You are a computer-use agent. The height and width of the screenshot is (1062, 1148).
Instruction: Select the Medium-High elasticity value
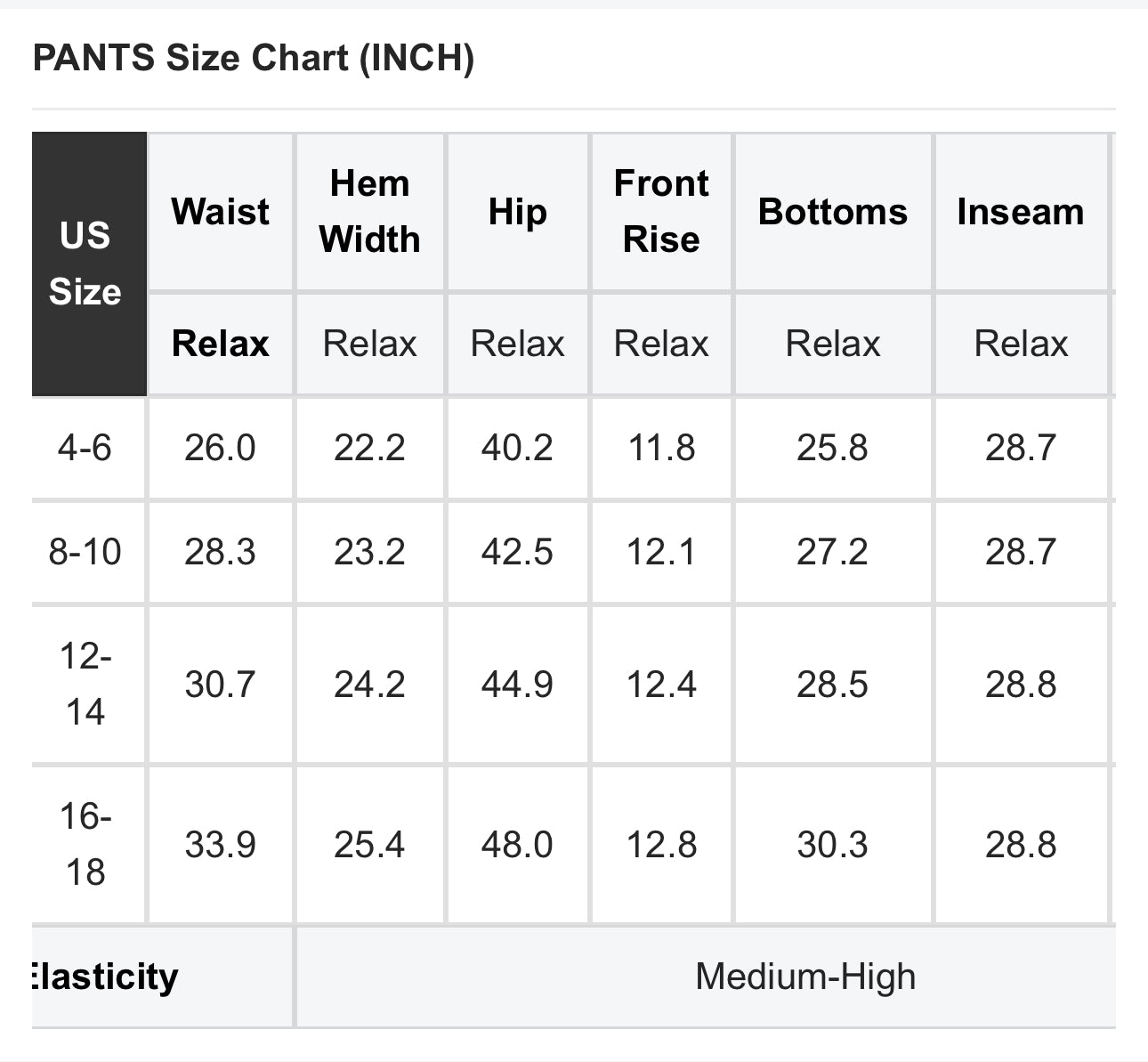[x=805, y=977]
